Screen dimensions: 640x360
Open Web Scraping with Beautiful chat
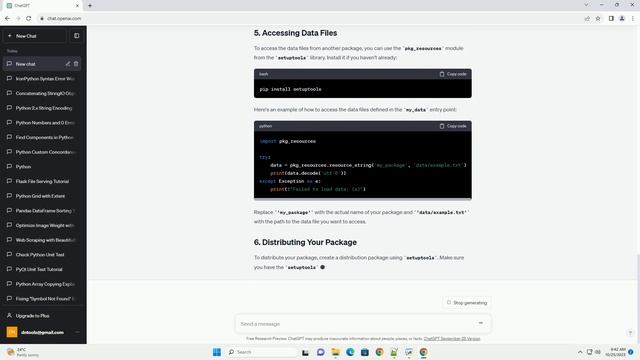pyautogui.click(x=43, y=240)
